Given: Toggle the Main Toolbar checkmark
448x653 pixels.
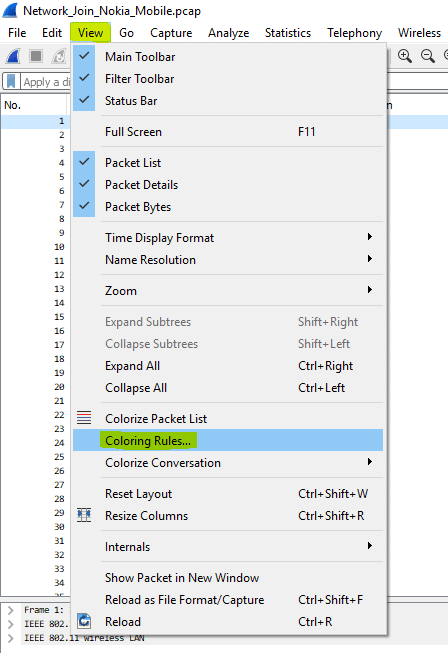Looking at the screenshot, I should [84, 56].
